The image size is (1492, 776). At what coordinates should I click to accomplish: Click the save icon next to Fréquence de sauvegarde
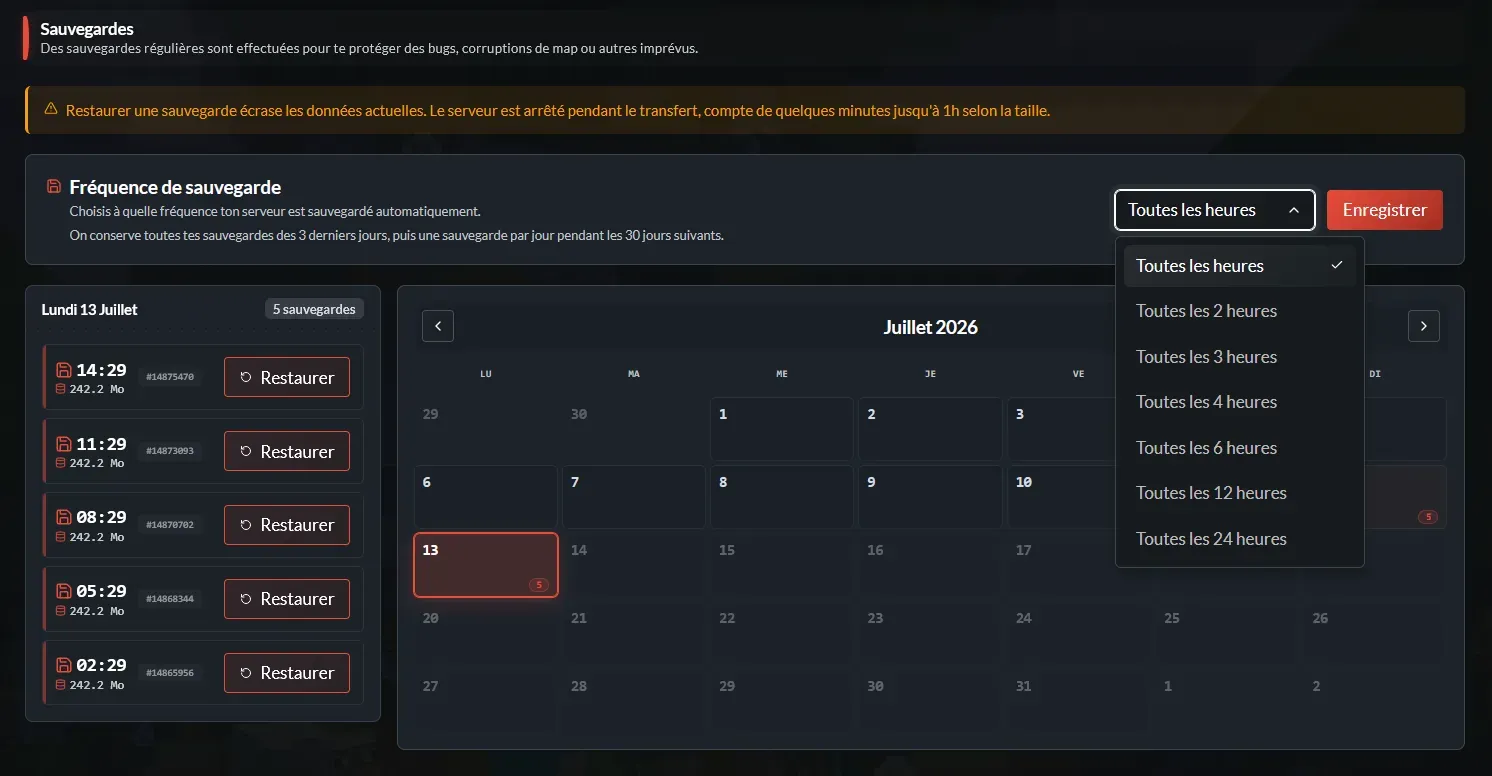click(x=54, y=187)
